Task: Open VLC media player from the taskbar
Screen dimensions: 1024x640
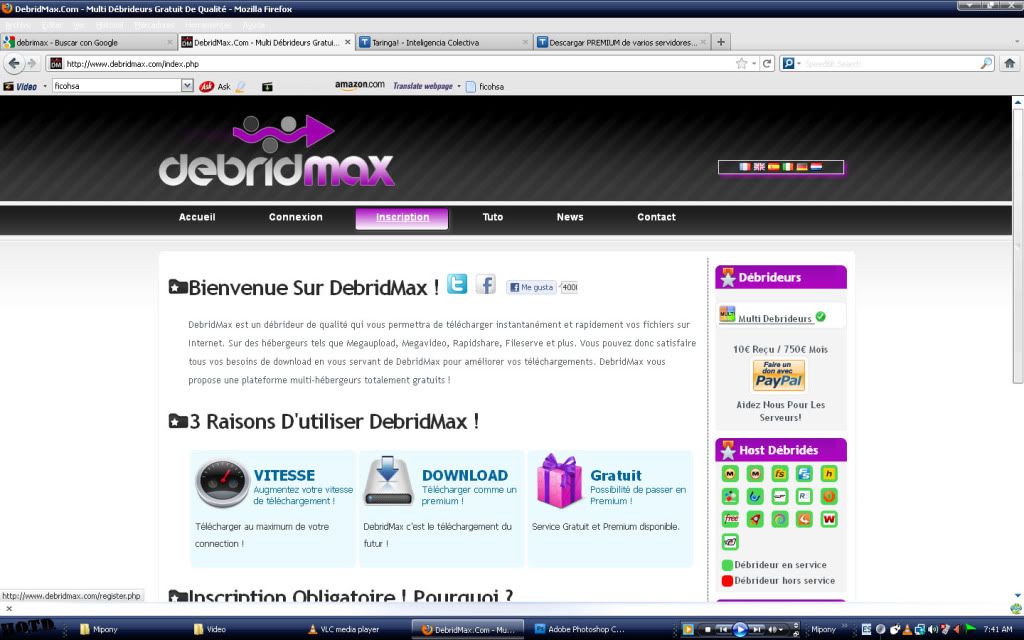Action: tap(353, 630)
